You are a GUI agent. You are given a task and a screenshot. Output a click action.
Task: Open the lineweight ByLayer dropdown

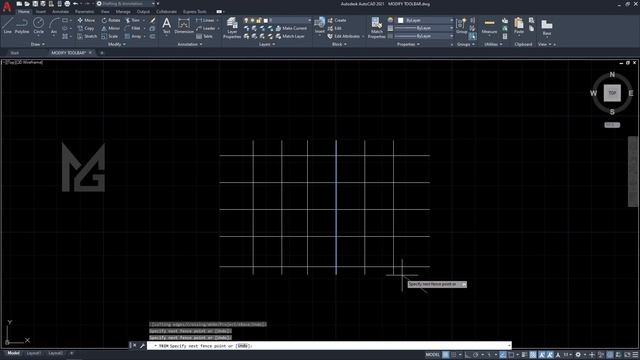point(424,28)
